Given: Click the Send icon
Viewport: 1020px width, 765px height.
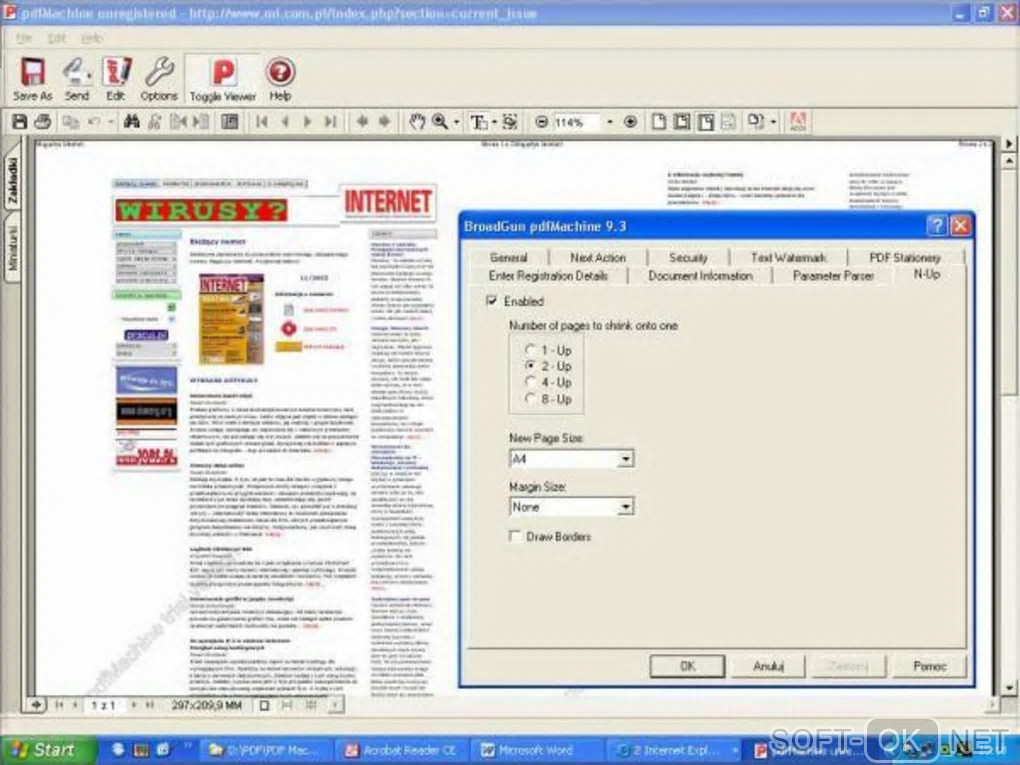Looking at the screenshot, I should pos(77,79).
